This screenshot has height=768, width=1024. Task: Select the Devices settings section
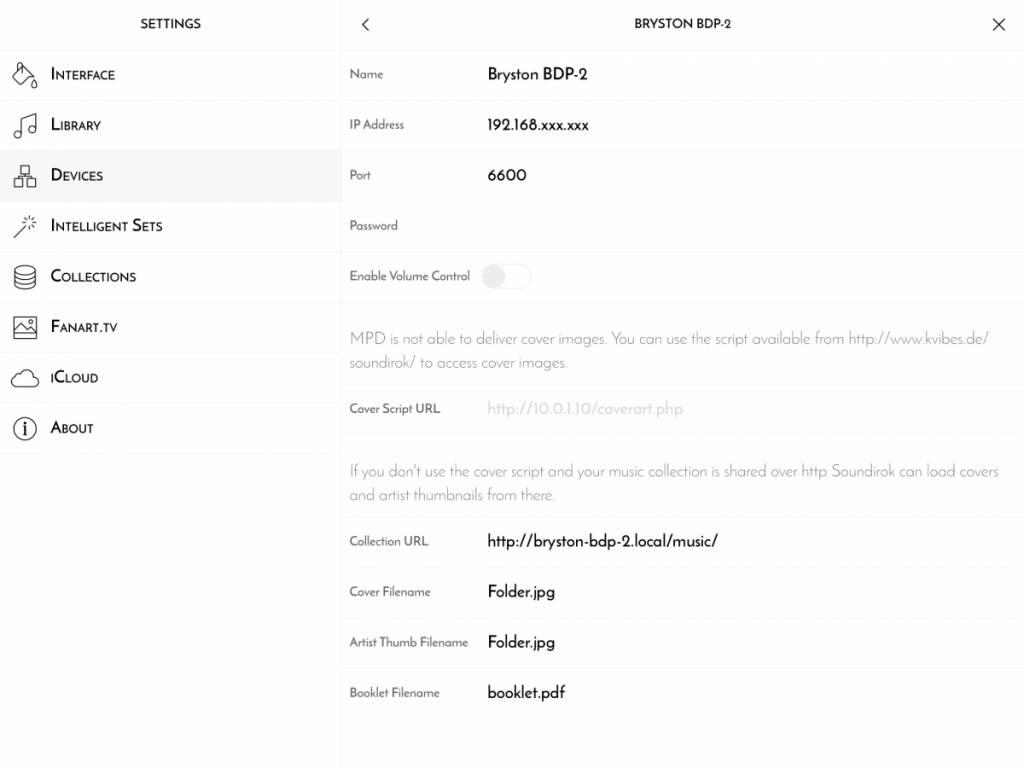[x=170, y=176]
